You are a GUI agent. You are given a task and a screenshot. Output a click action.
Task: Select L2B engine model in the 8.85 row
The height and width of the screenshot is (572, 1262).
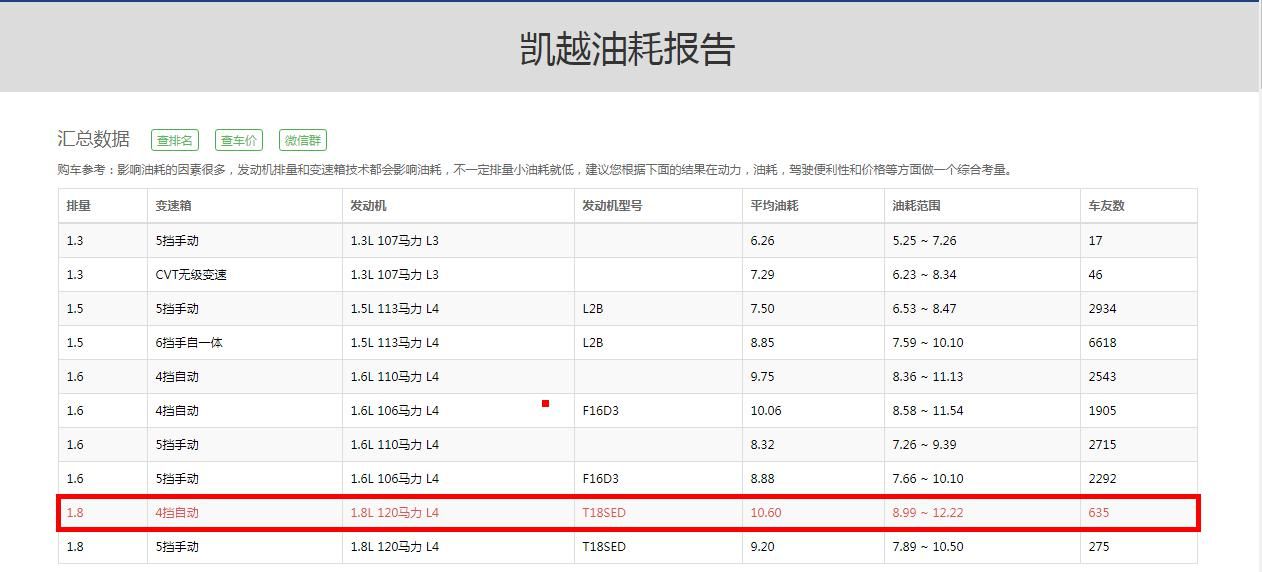[x=593, y=342]
